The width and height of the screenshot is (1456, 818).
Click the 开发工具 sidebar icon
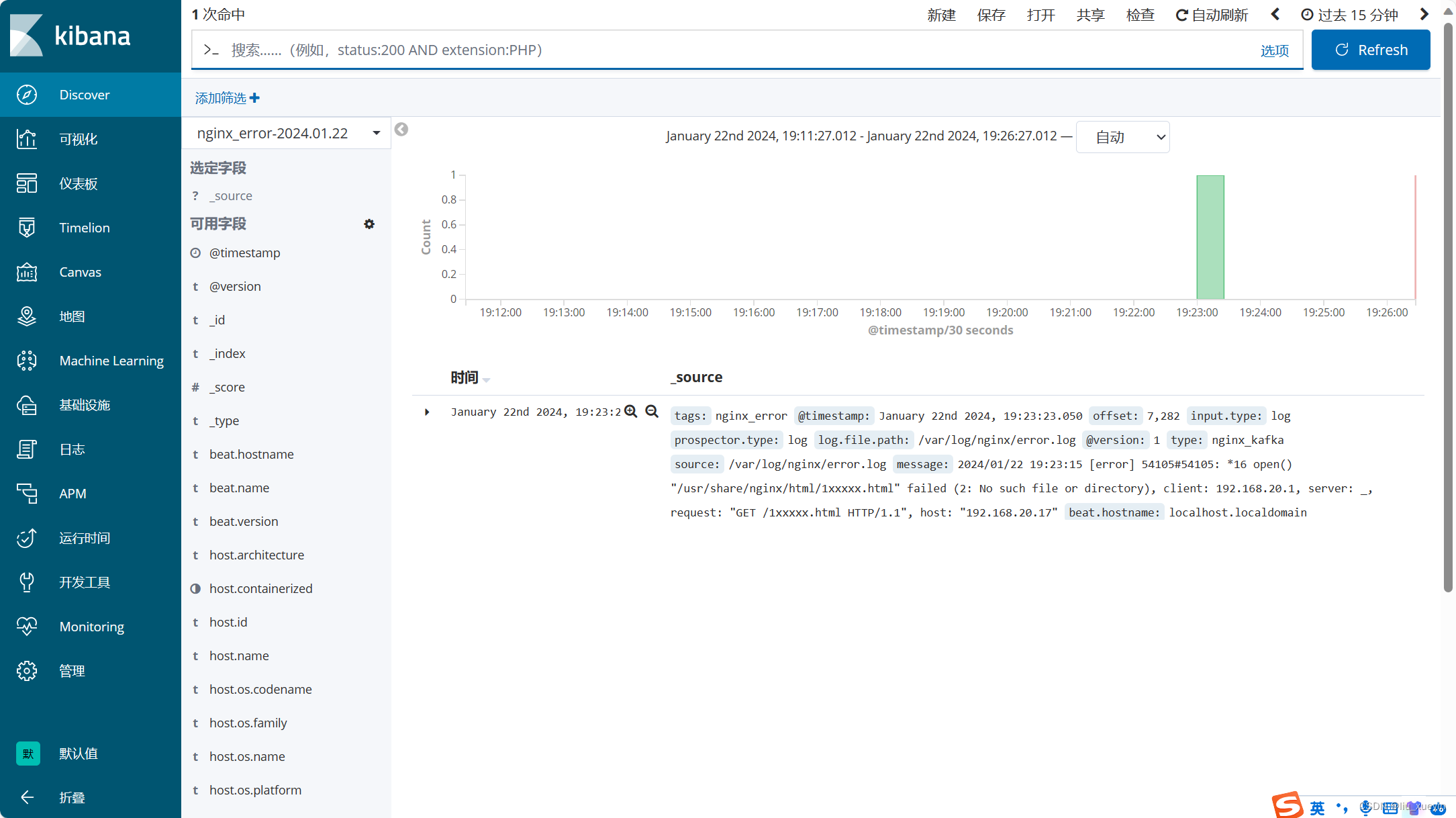27,582
